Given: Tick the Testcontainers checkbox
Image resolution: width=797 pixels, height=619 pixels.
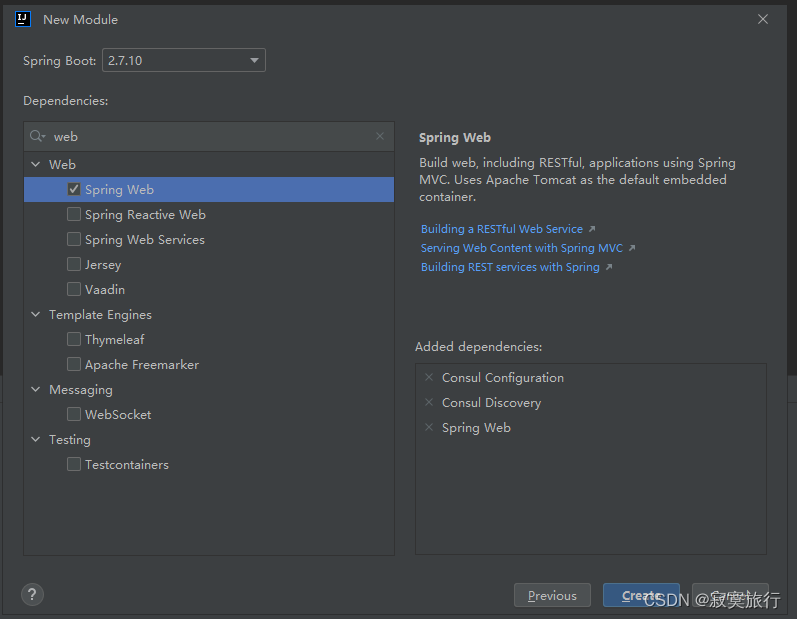Looking at the screenshot, I should [x=74, y=464].
